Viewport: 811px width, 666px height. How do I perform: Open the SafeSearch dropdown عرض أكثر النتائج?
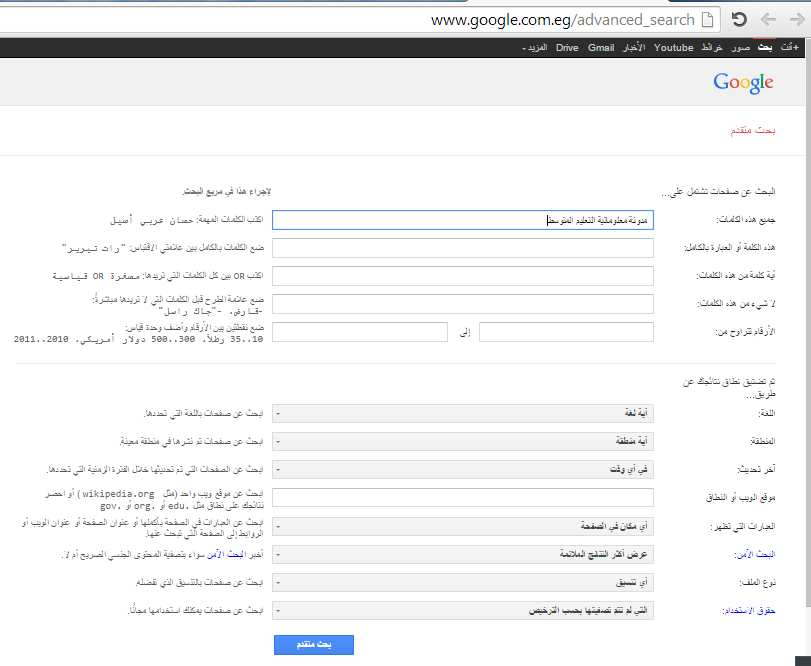463,554
